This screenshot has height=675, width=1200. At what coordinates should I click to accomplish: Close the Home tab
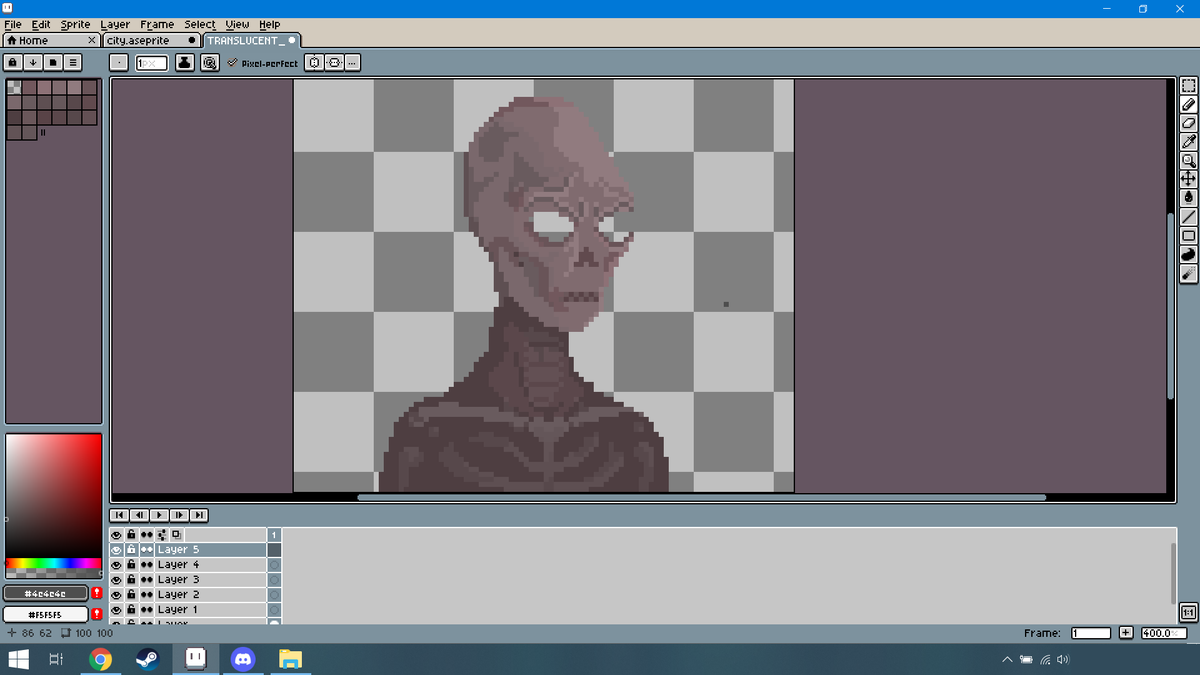pyautogui.click(x=92, y=40)
